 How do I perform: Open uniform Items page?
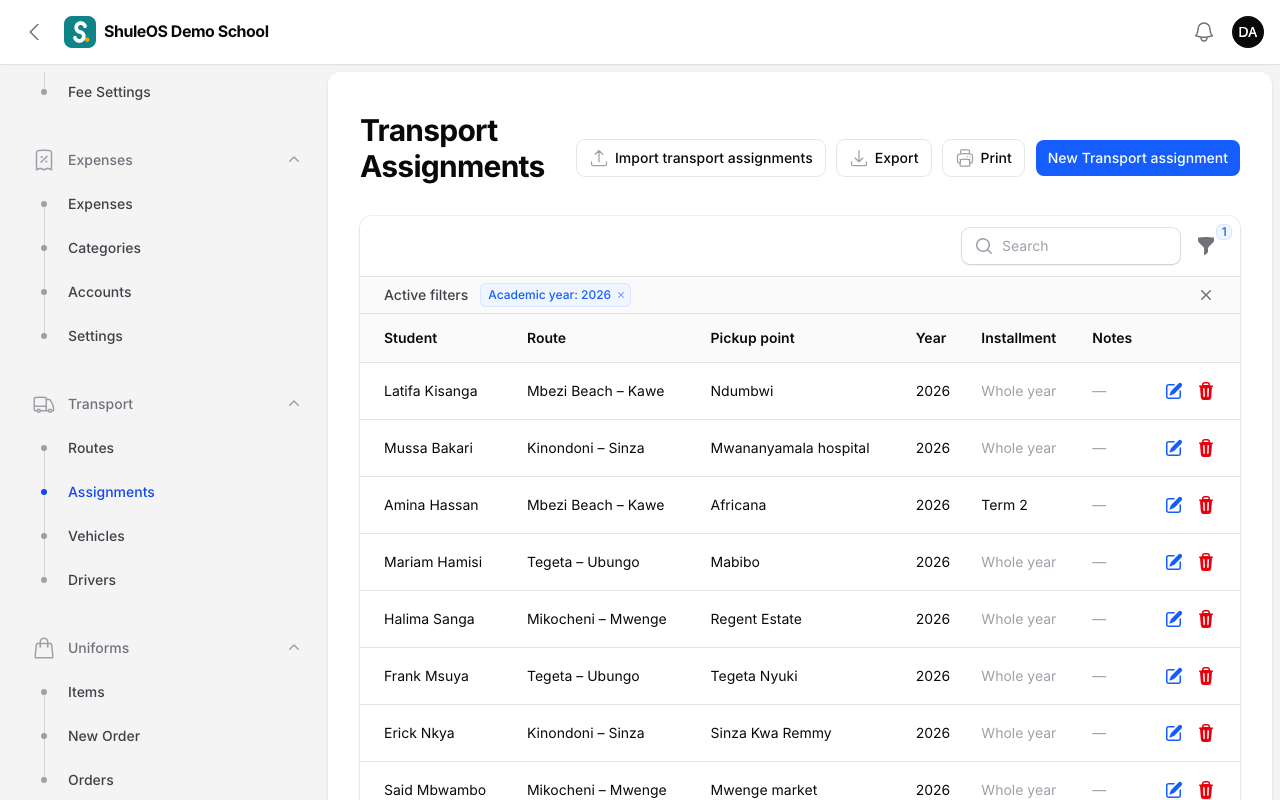[x=86, y=692]
